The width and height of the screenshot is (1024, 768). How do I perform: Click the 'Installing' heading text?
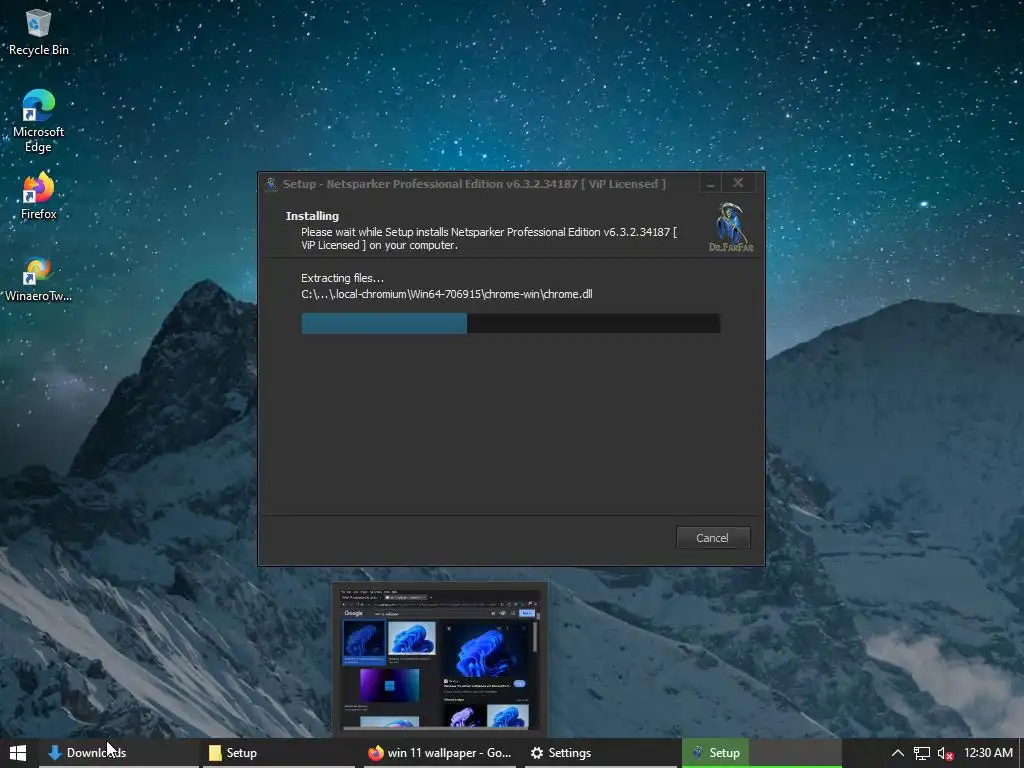[x=312, y=216]
